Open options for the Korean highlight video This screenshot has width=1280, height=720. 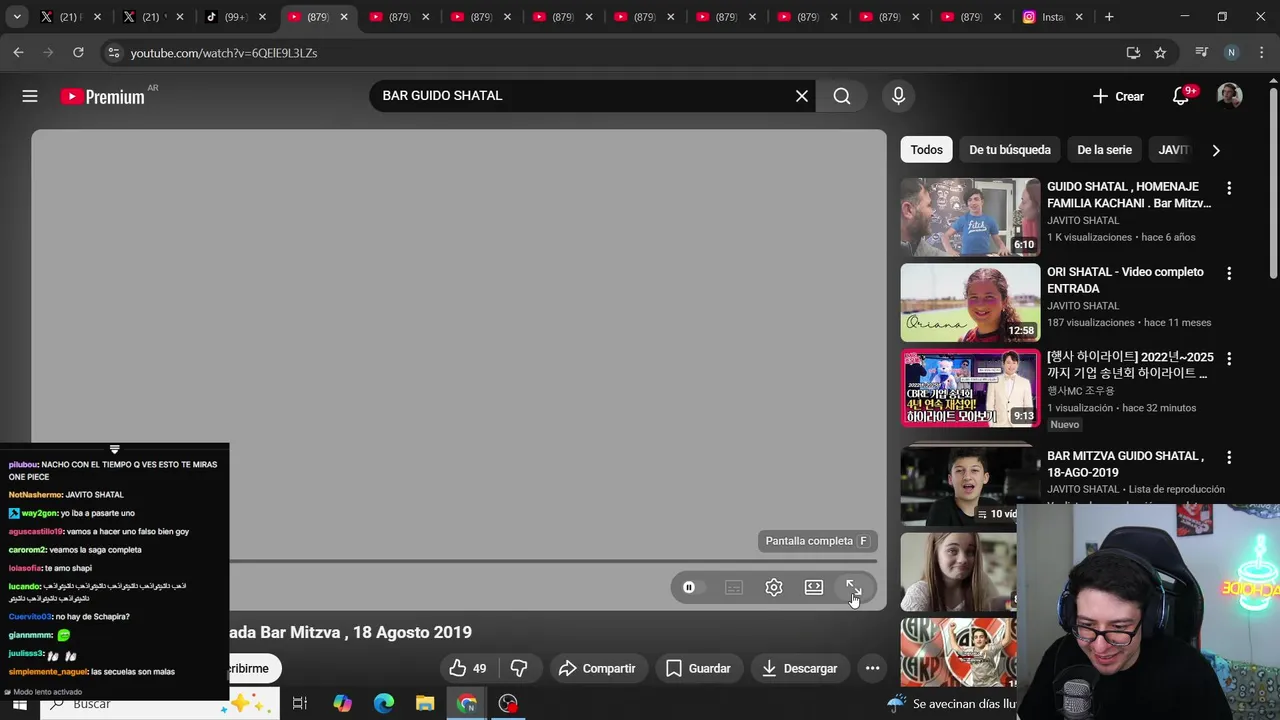coord(1229,358)
